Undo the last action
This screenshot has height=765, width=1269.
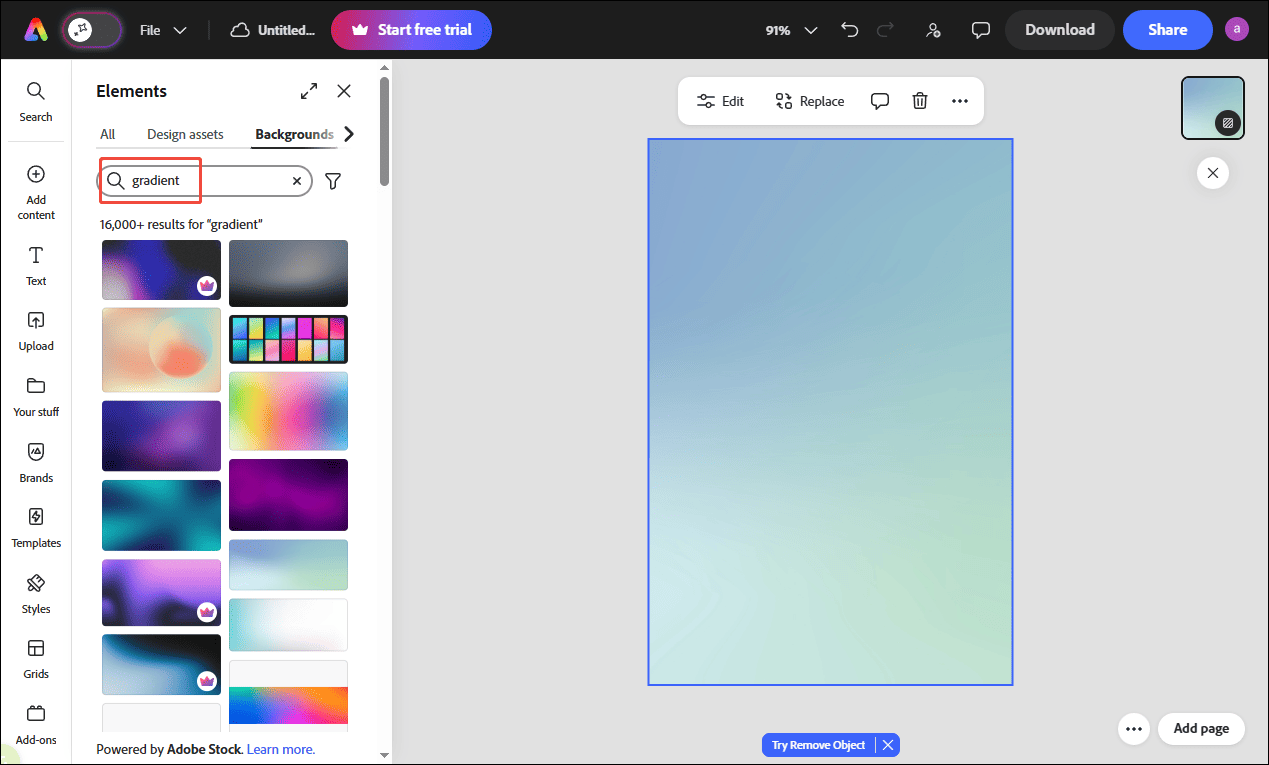[849, 30]
